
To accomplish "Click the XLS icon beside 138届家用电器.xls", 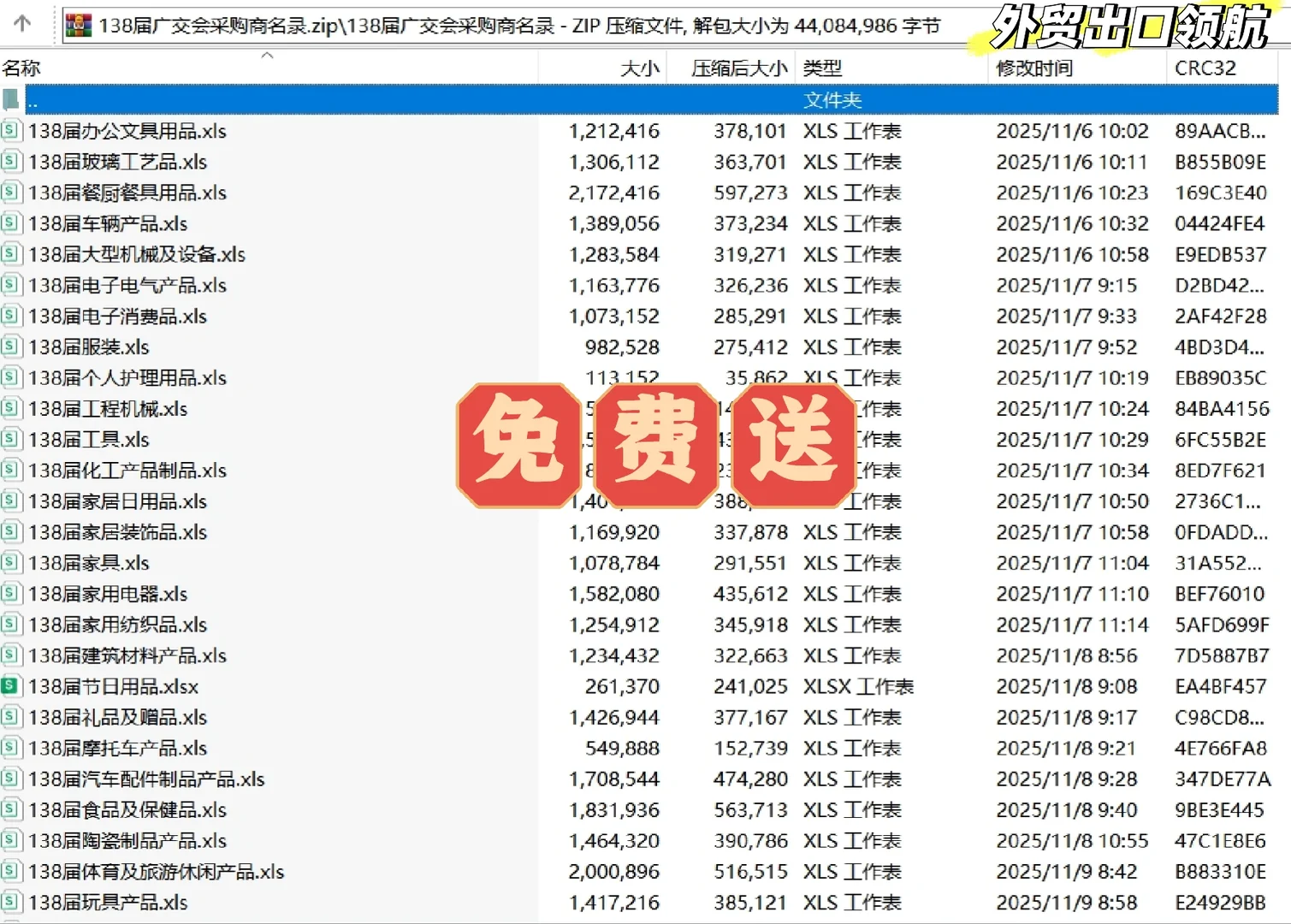I will (10, 593).
